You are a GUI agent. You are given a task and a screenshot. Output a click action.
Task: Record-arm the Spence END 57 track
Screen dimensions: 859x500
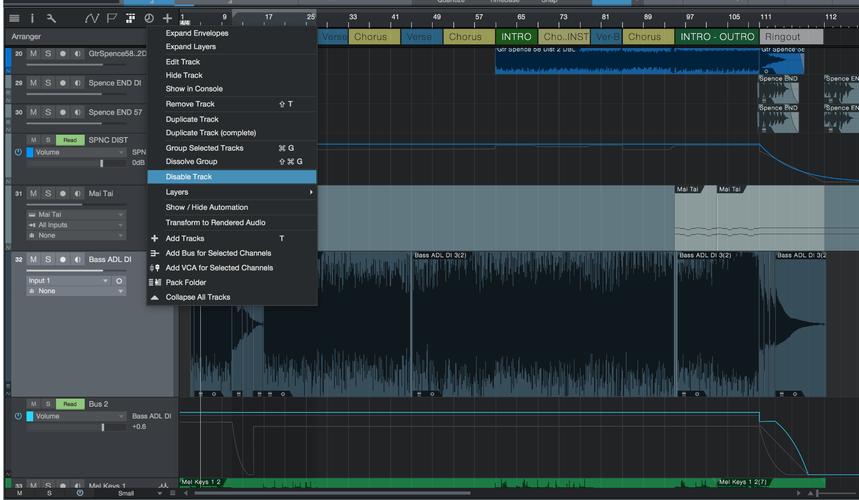coord(62,112)
